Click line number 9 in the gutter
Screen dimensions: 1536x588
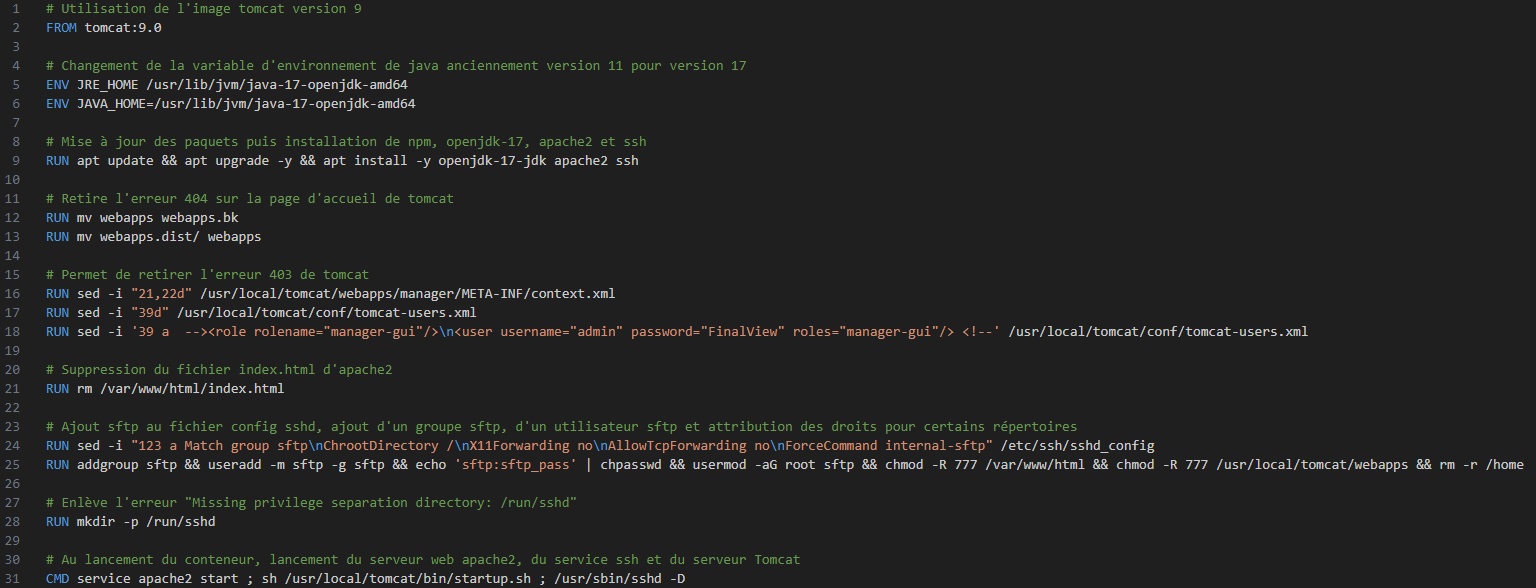click(x=16, y=160)
